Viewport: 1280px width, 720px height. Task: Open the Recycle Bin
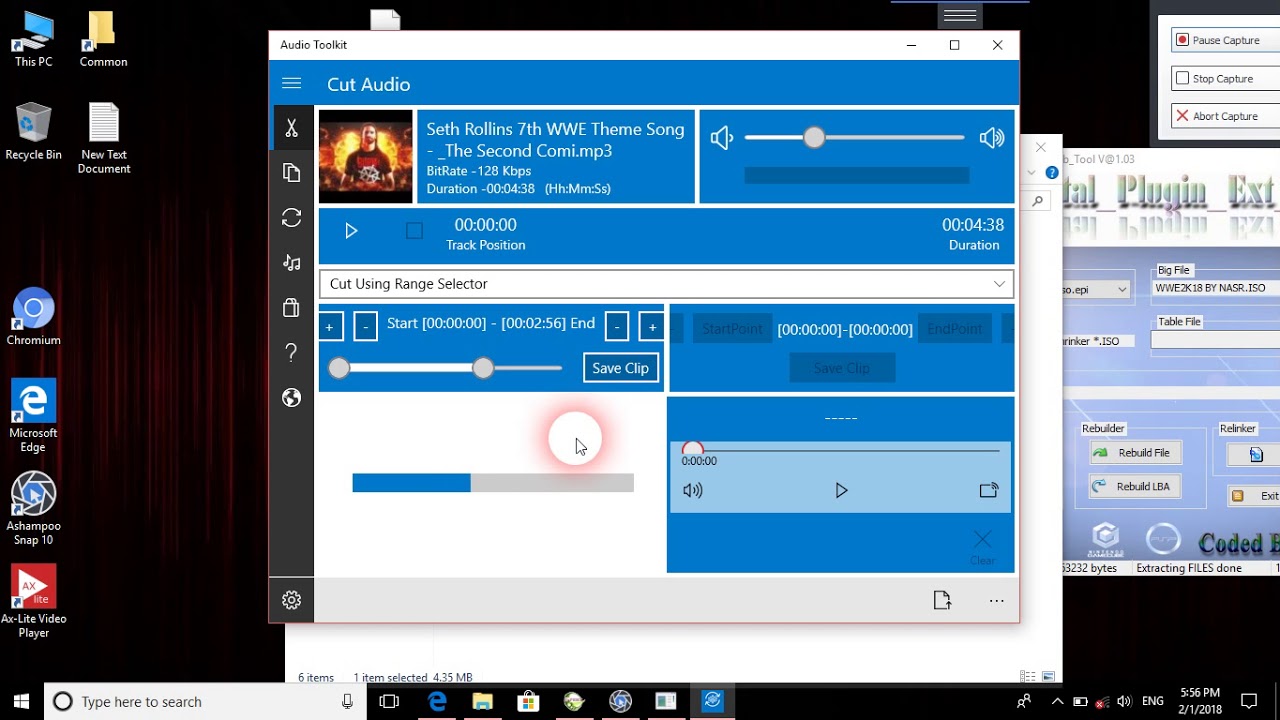33,131
